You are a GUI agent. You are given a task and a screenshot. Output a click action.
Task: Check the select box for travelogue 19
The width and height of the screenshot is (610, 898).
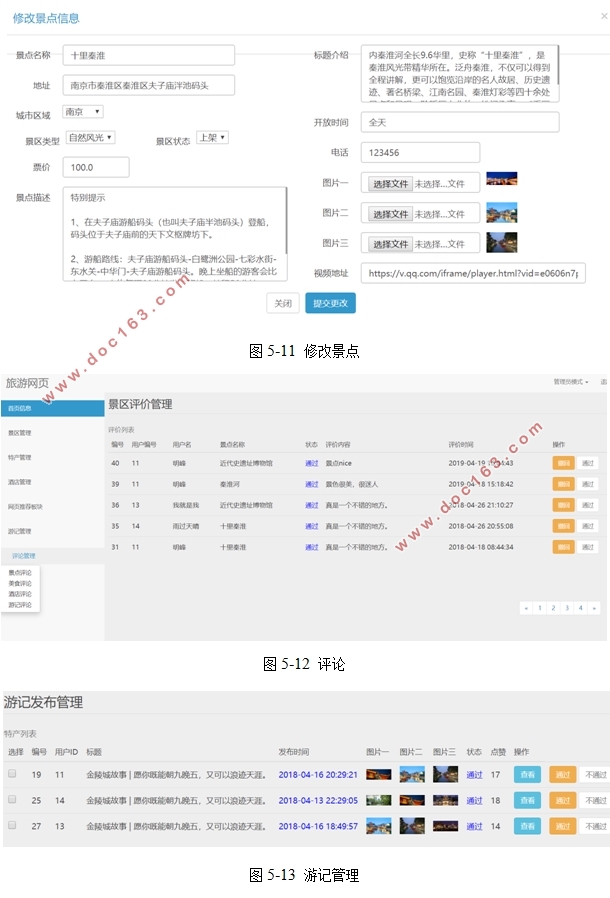(12, 774)
